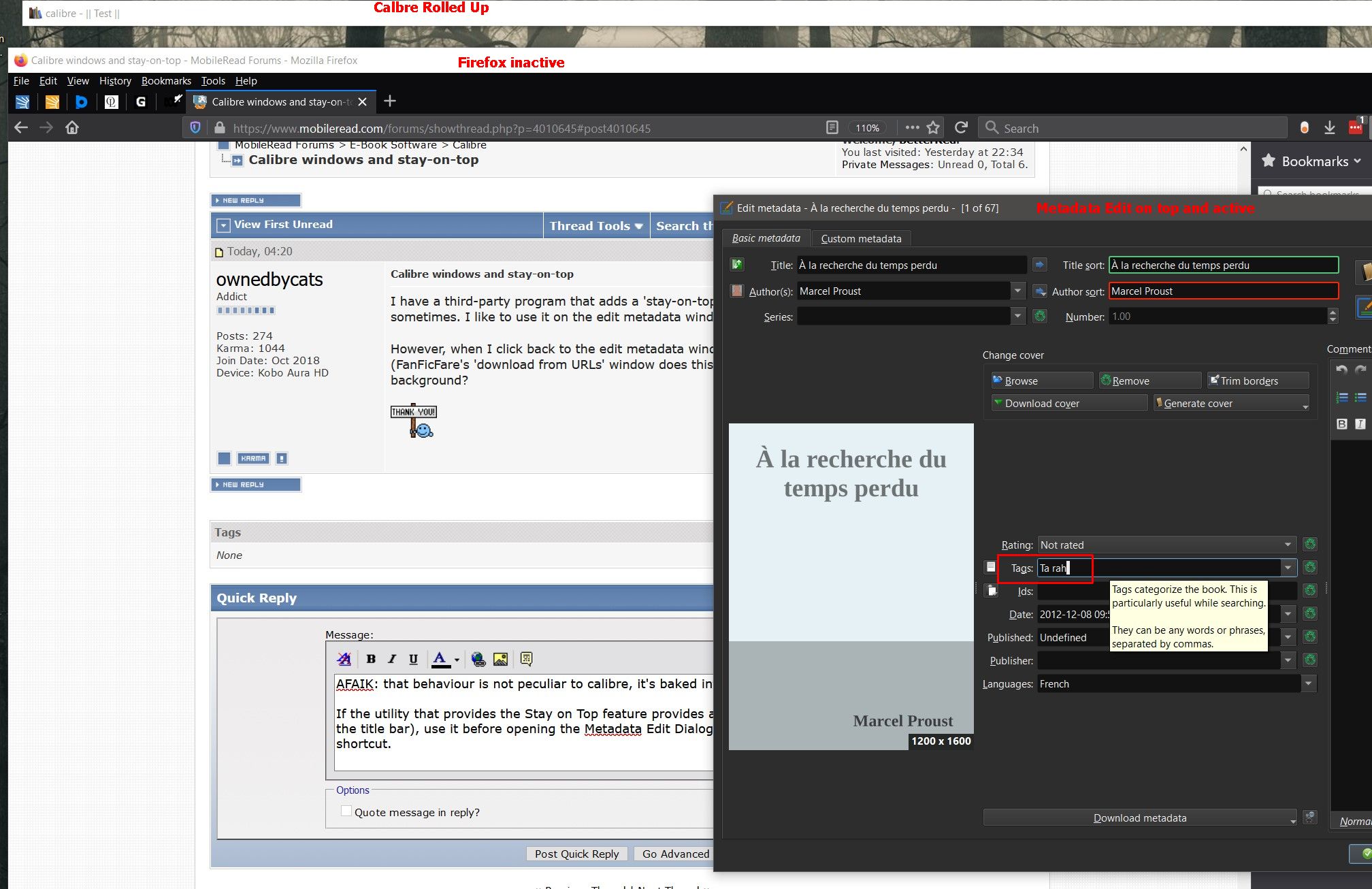Click the copy-title-to-title-sort arrow icon

(x=1039, y=265)
